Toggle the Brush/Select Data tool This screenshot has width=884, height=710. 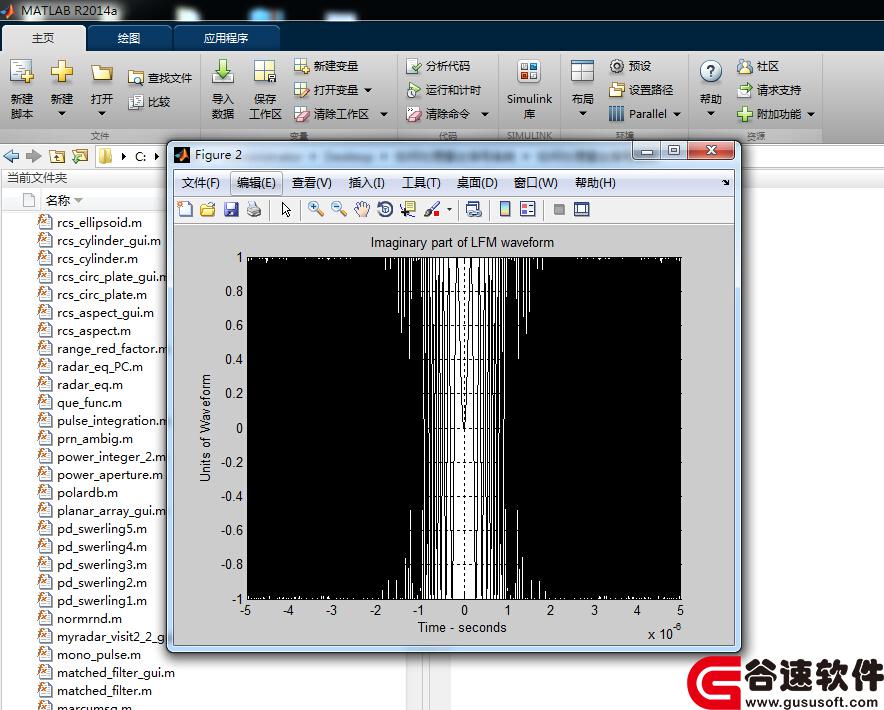(x=432, y=210)
